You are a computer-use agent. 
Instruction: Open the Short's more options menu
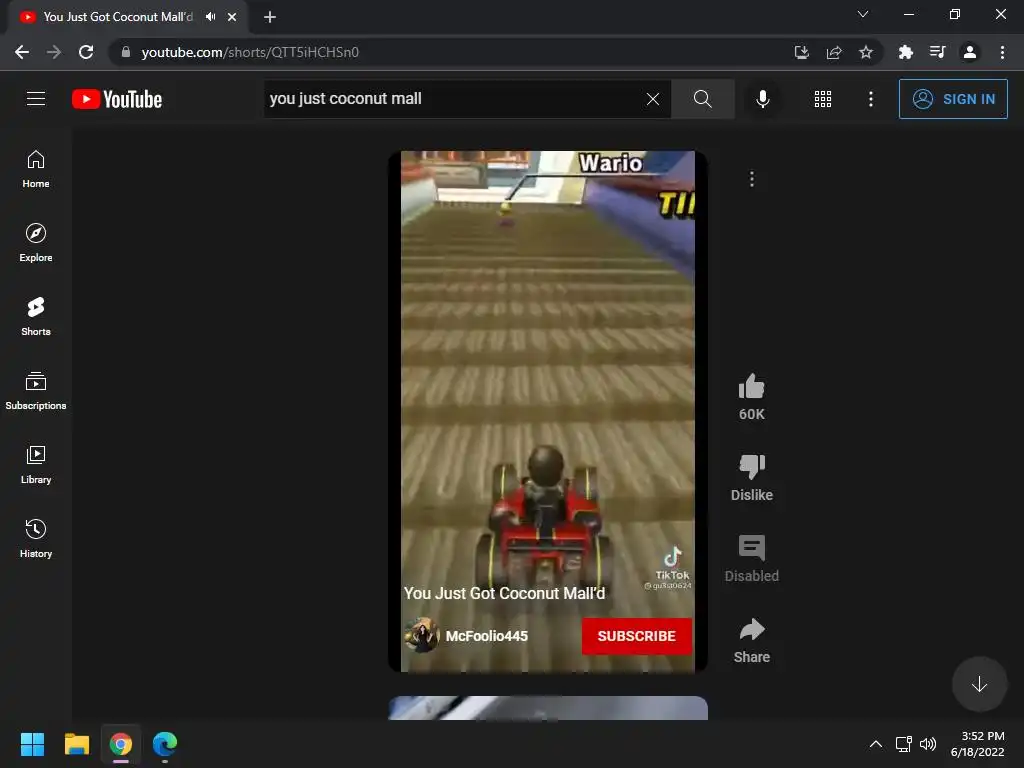click(x=752, y=179)
